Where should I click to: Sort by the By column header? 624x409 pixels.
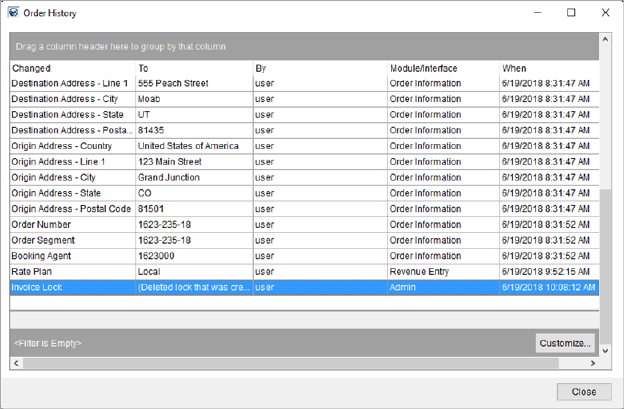tap(319, 68)
